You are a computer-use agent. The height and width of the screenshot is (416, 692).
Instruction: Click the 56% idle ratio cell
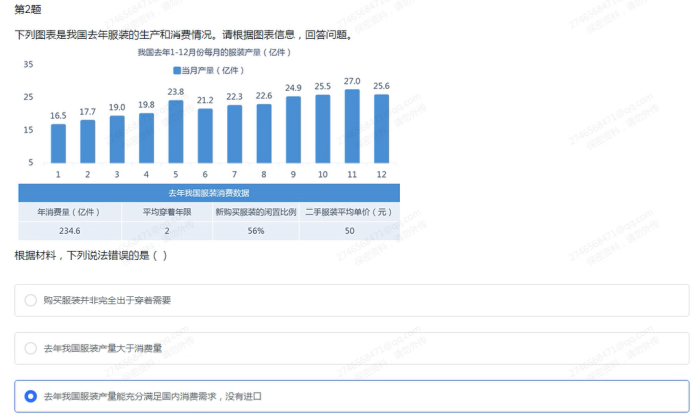tap(255, 230)
